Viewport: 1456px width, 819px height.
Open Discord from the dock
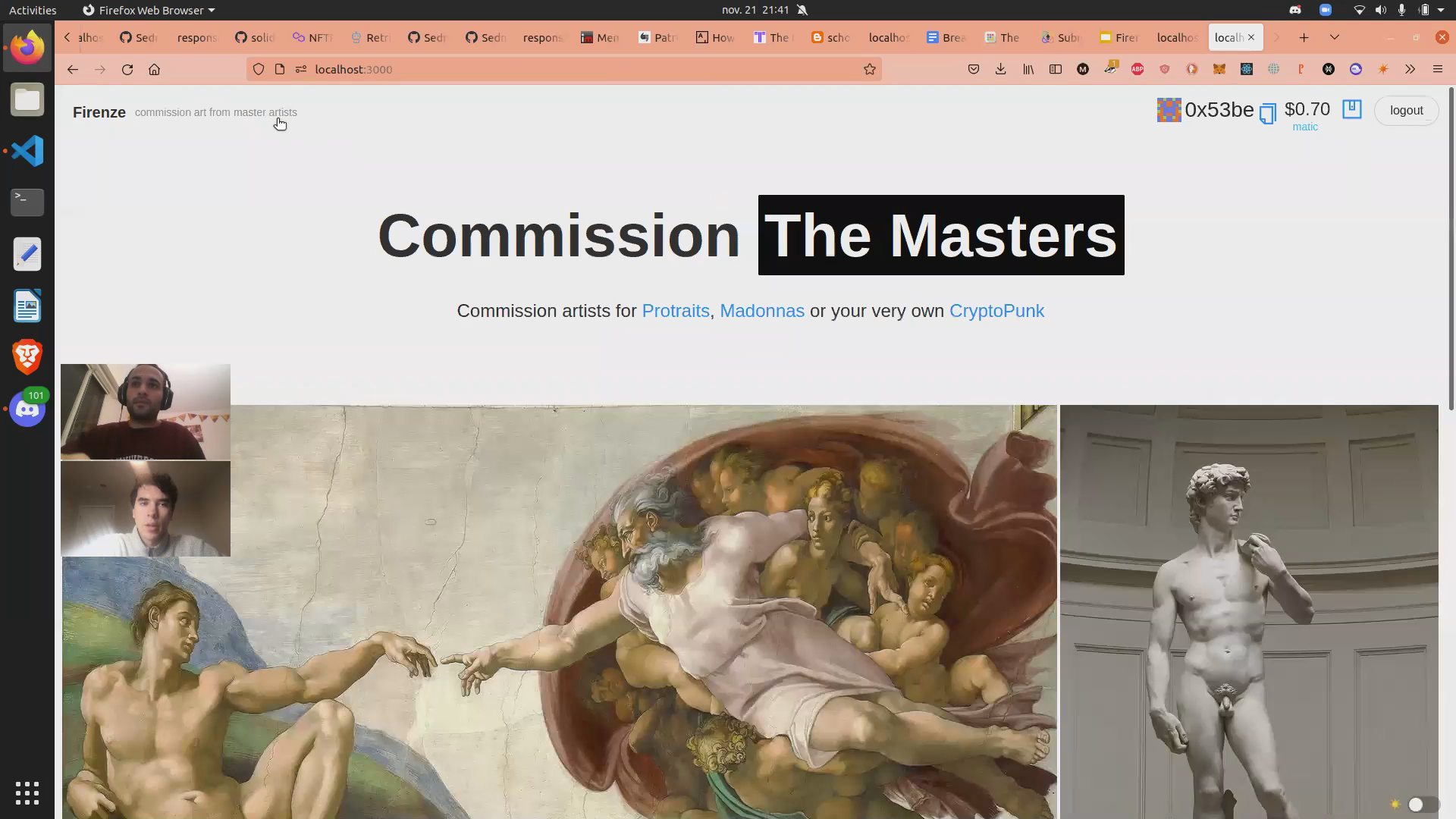27,409
